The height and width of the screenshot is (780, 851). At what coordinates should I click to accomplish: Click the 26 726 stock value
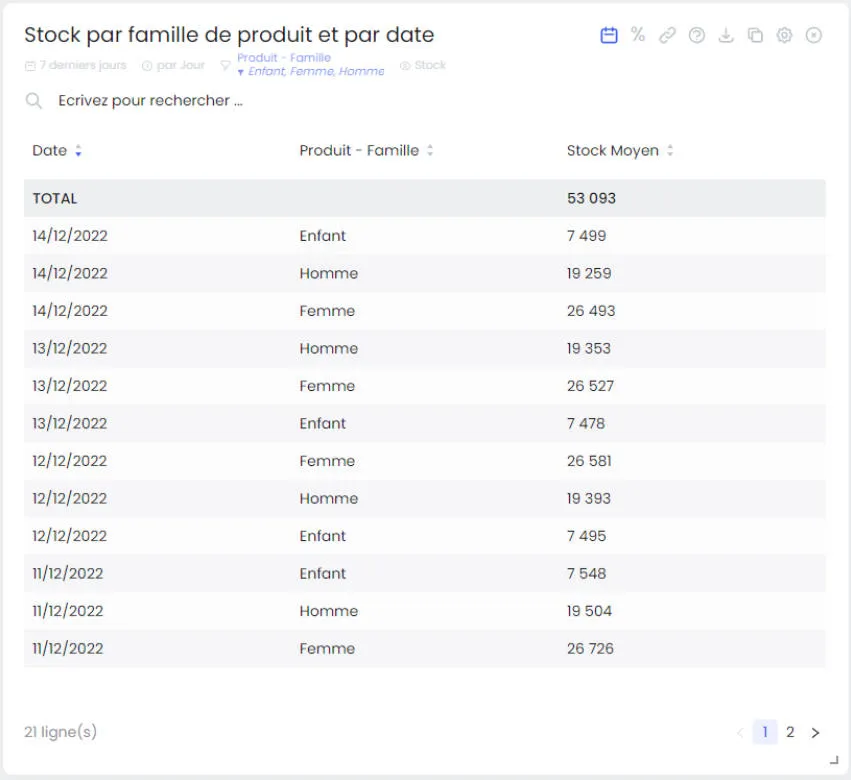590,648
